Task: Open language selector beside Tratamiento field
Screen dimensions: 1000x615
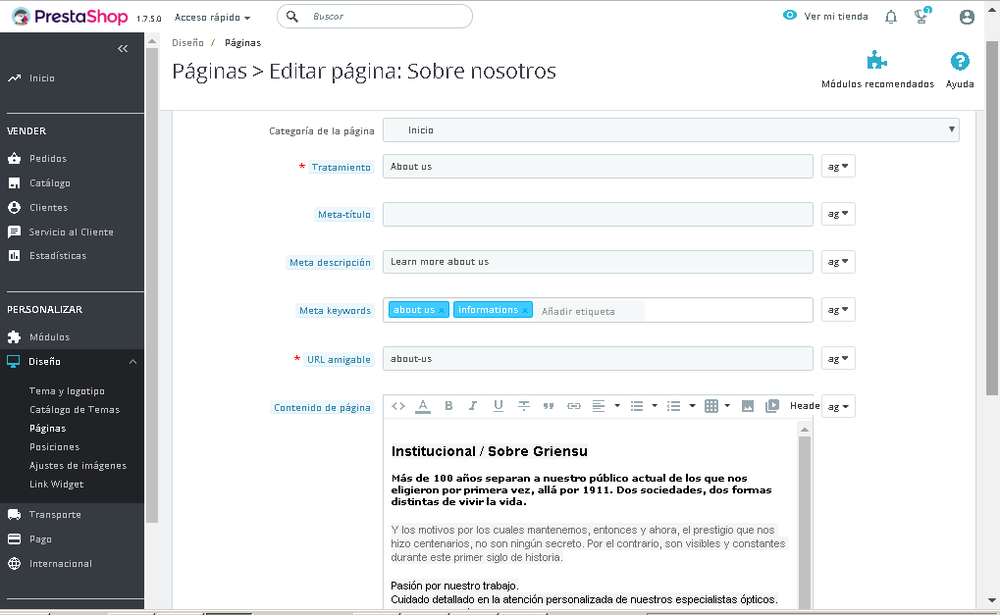Action: coord(838,167)
